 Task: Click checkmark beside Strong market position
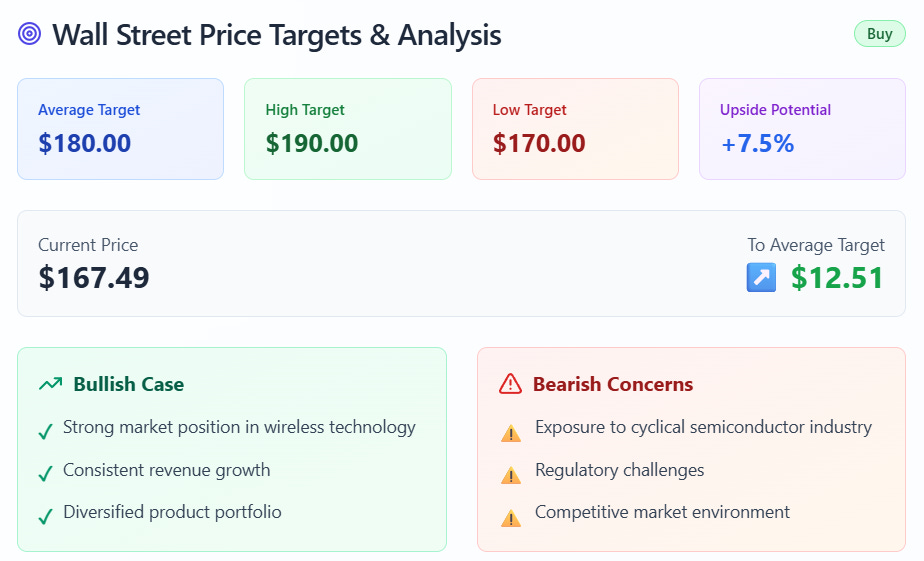point(45,432)
